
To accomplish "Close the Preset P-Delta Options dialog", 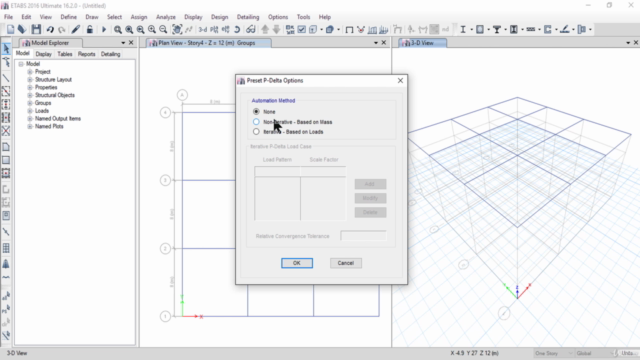I will (x=400, y=80).
